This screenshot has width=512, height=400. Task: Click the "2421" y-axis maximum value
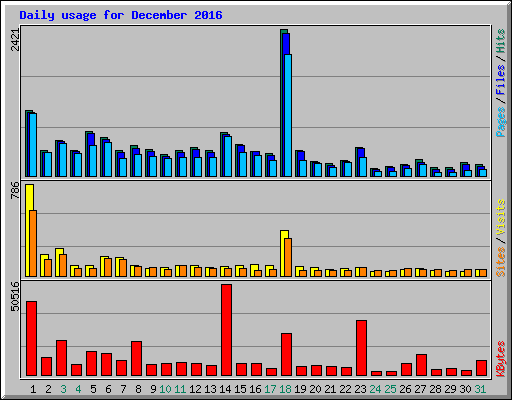(15, 40)
